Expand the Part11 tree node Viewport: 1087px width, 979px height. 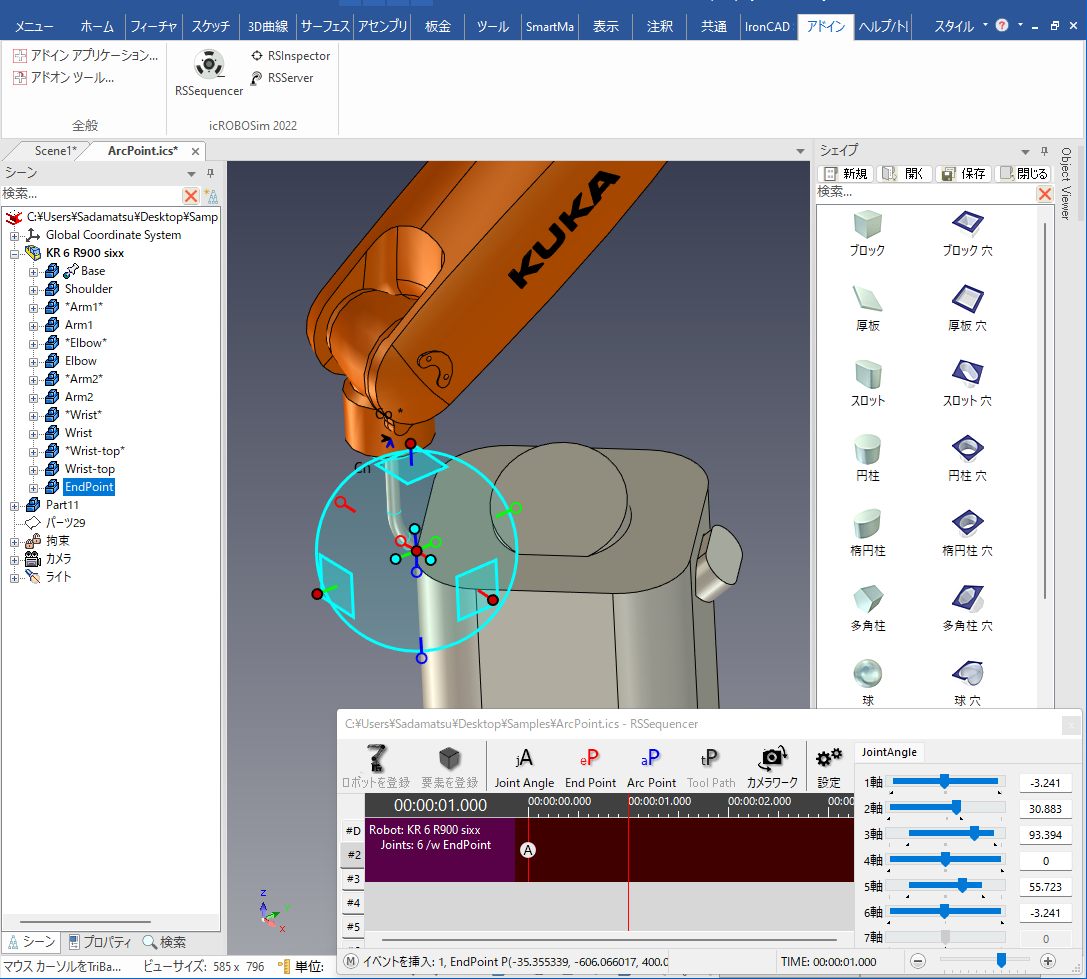point(15,505)
